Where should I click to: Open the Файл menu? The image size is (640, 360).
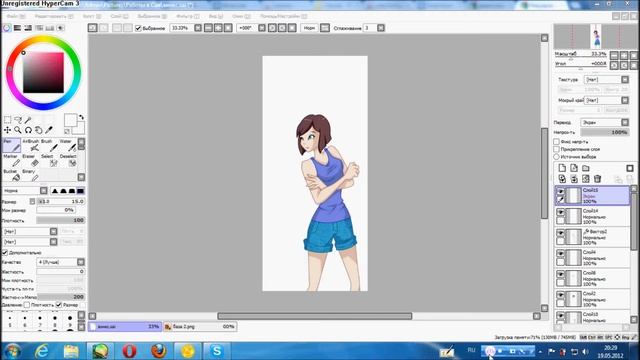point(16,16)
